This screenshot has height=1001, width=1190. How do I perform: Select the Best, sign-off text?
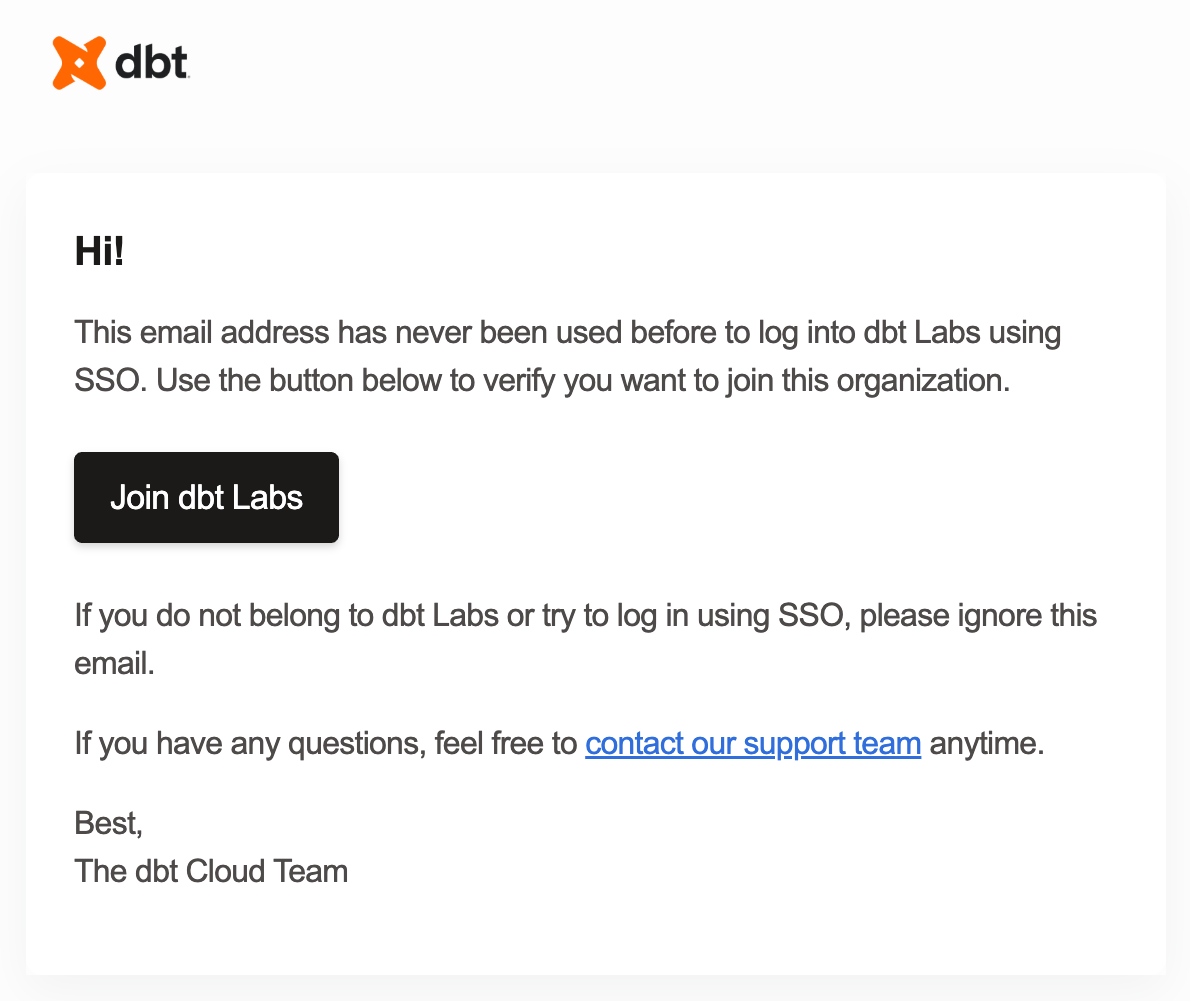tap(108, 823)
